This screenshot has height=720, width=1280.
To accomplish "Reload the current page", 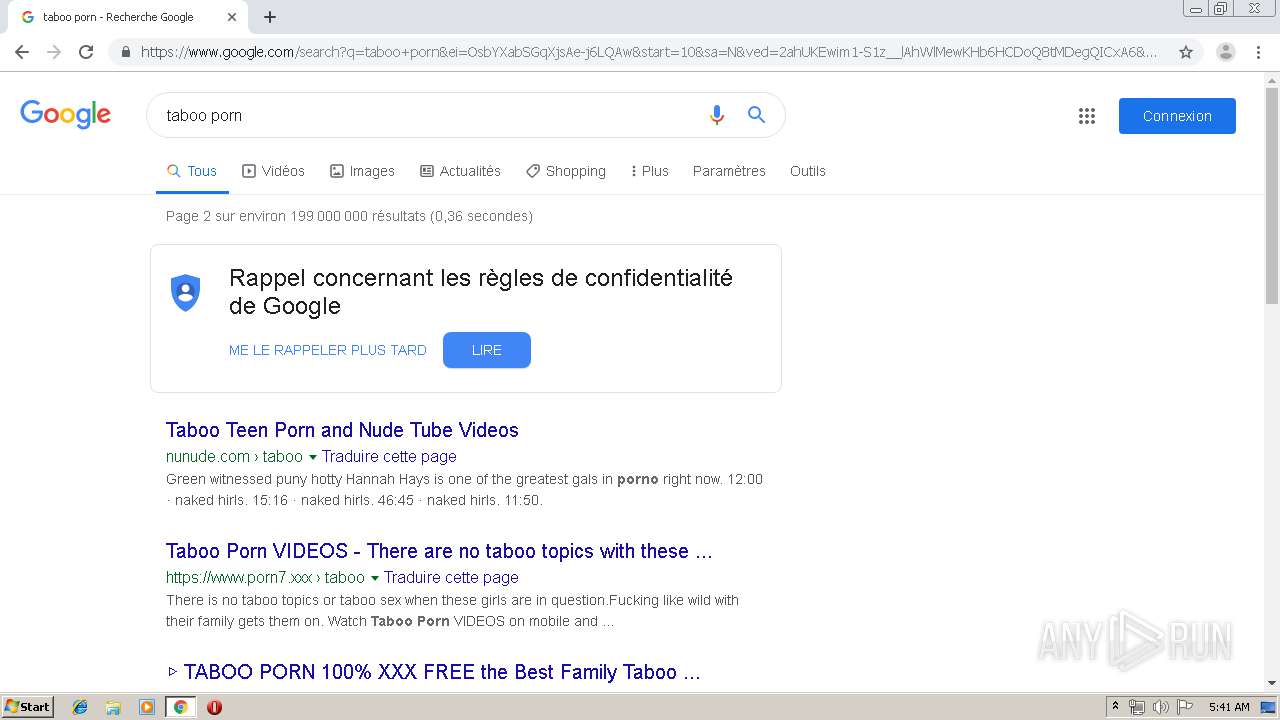I will point(86,52).
